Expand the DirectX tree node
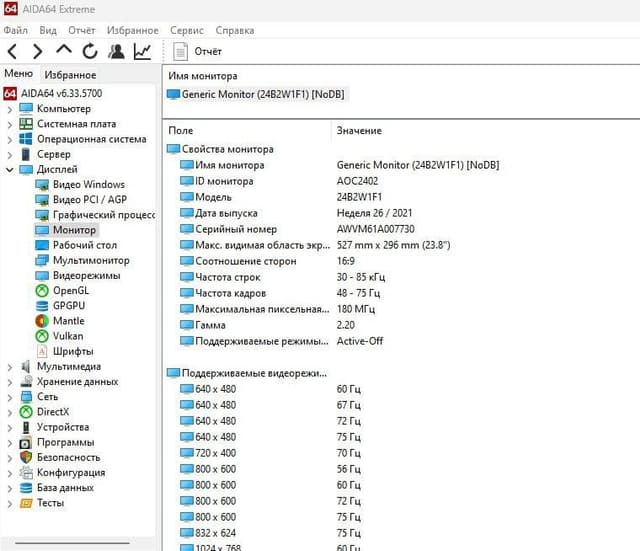Image resolution: width=640 pixels, height=551 pixels. click(10, 412)
